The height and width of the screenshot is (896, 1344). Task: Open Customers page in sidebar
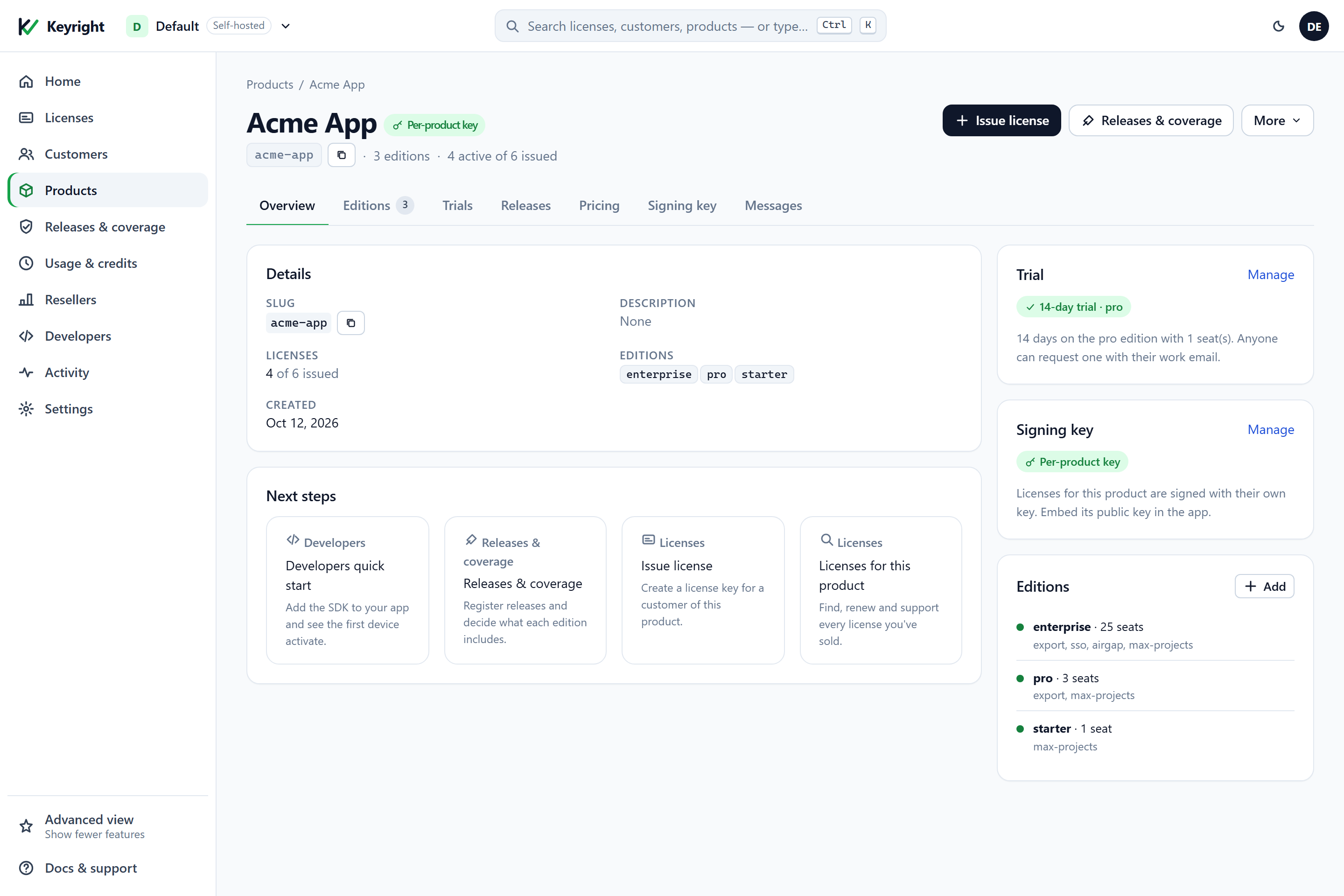click(x=108, y=154)
